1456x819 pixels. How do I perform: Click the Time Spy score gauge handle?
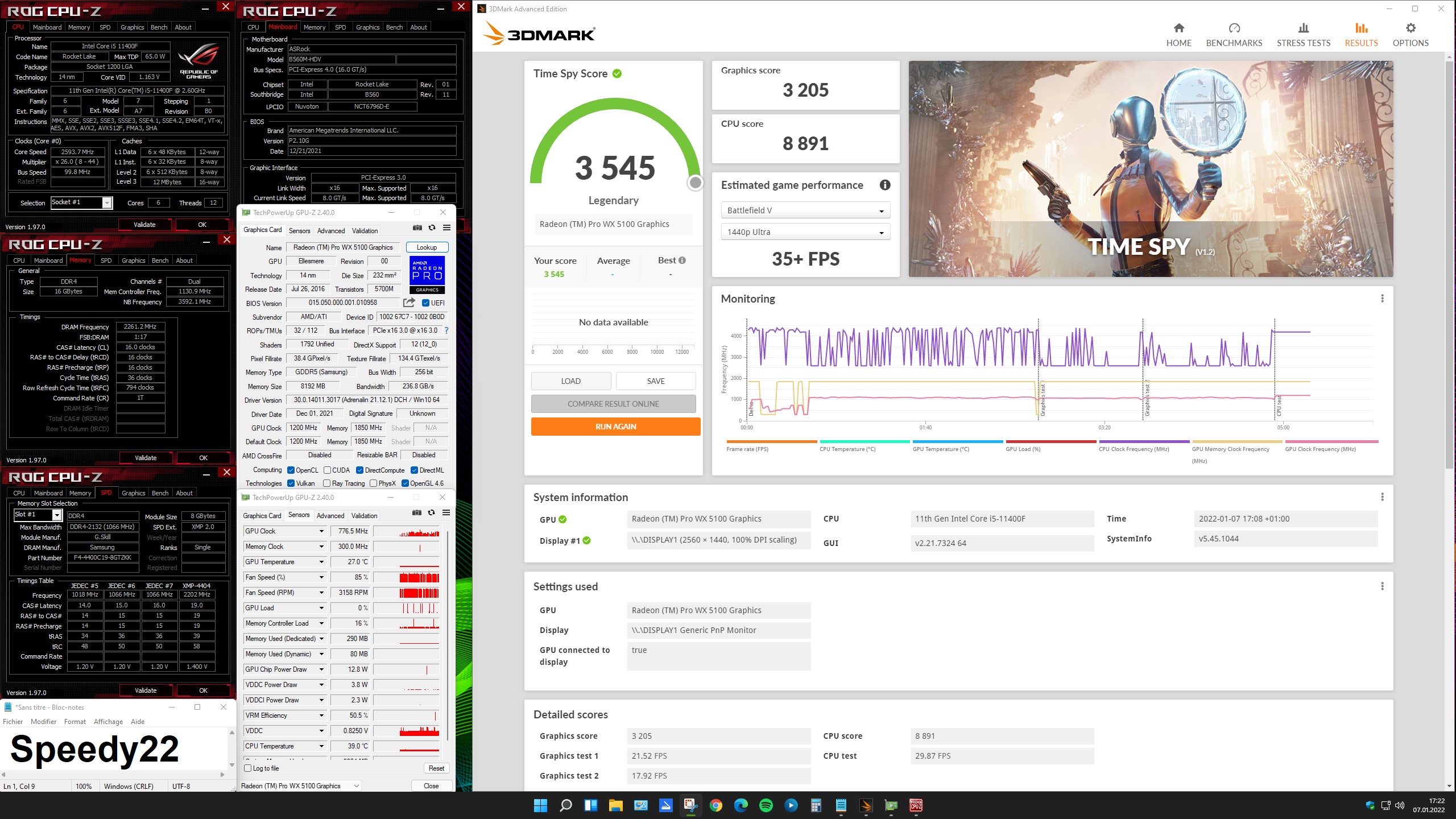tap(695, 183)
